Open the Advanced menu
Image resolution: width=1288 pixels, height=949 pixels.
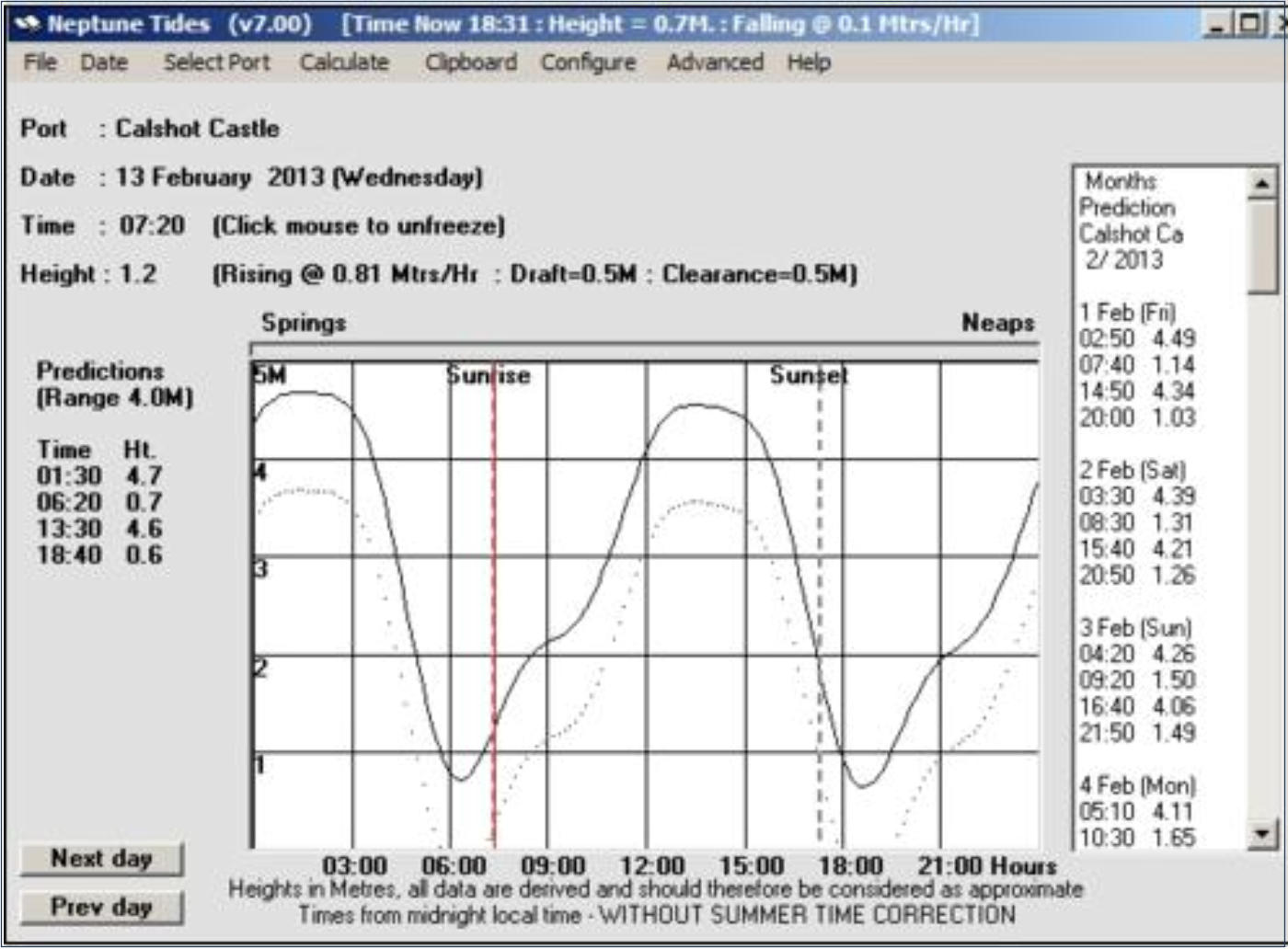coord(715,63)
